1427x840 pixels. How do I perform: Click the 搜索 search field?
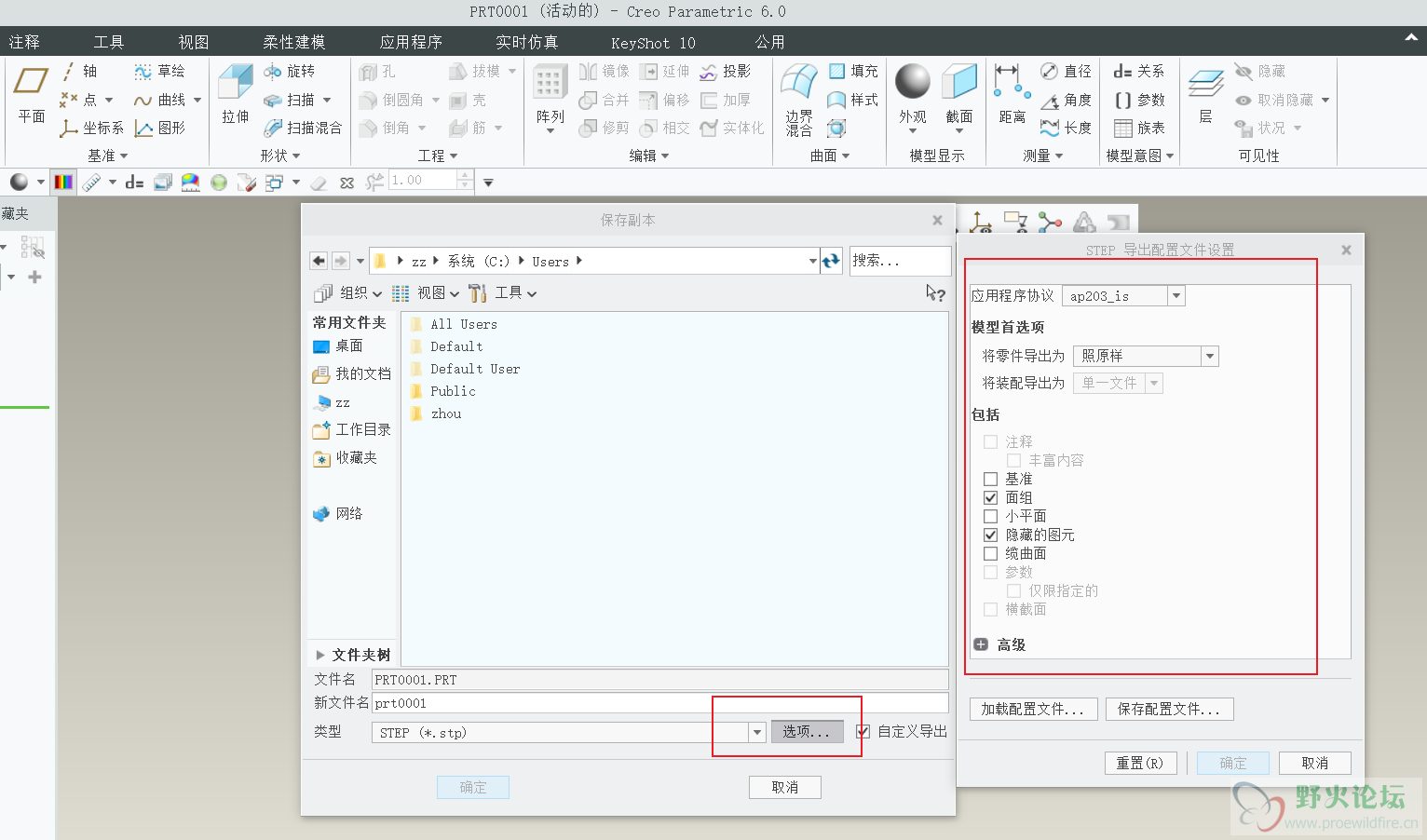900,261
